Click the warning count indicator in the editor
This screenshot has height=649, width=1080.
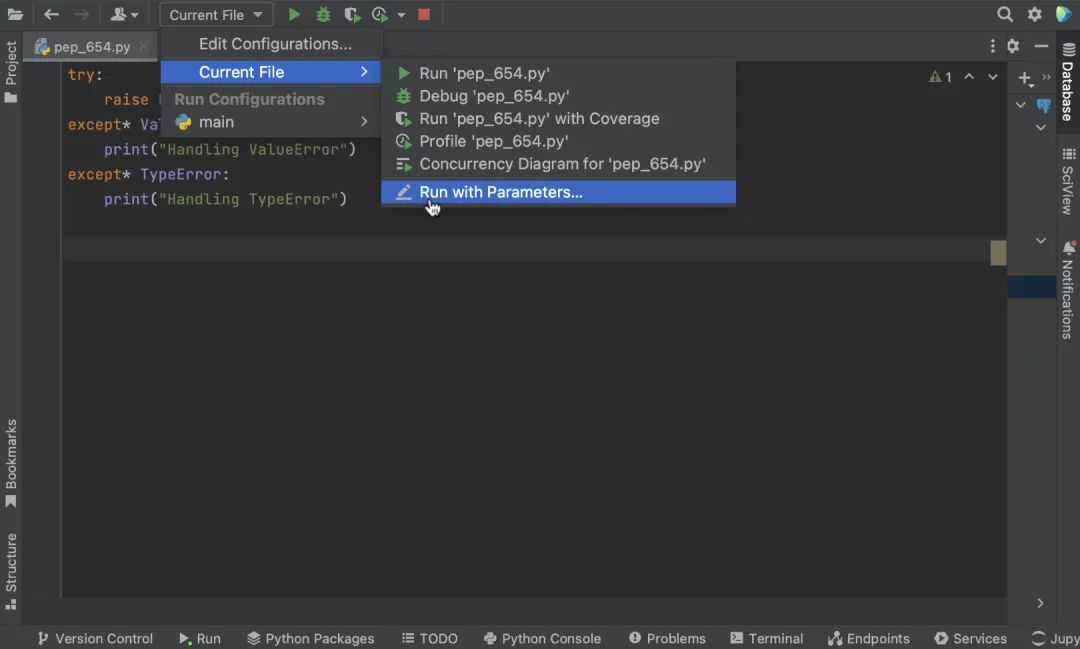[x=938, y=76]
